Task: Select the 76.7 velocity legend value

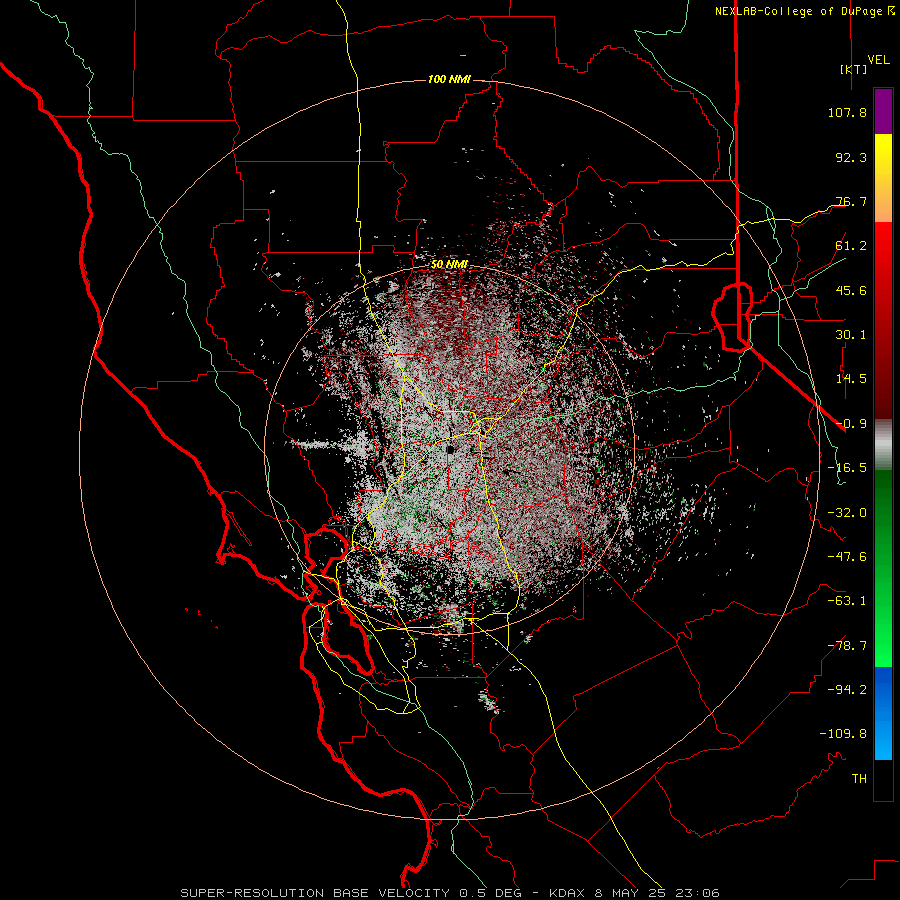Action: [851, 201]
